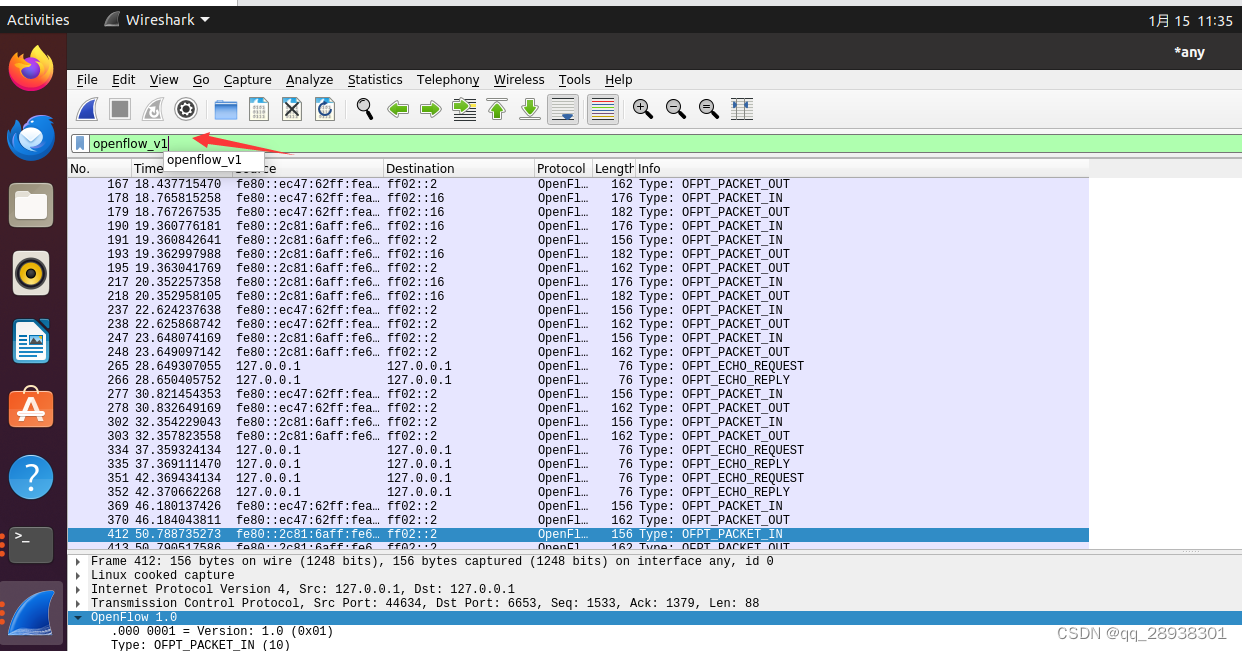Sort packets by Length column
The height and width of the screenshot is (651, 1242).
(614, 169)
